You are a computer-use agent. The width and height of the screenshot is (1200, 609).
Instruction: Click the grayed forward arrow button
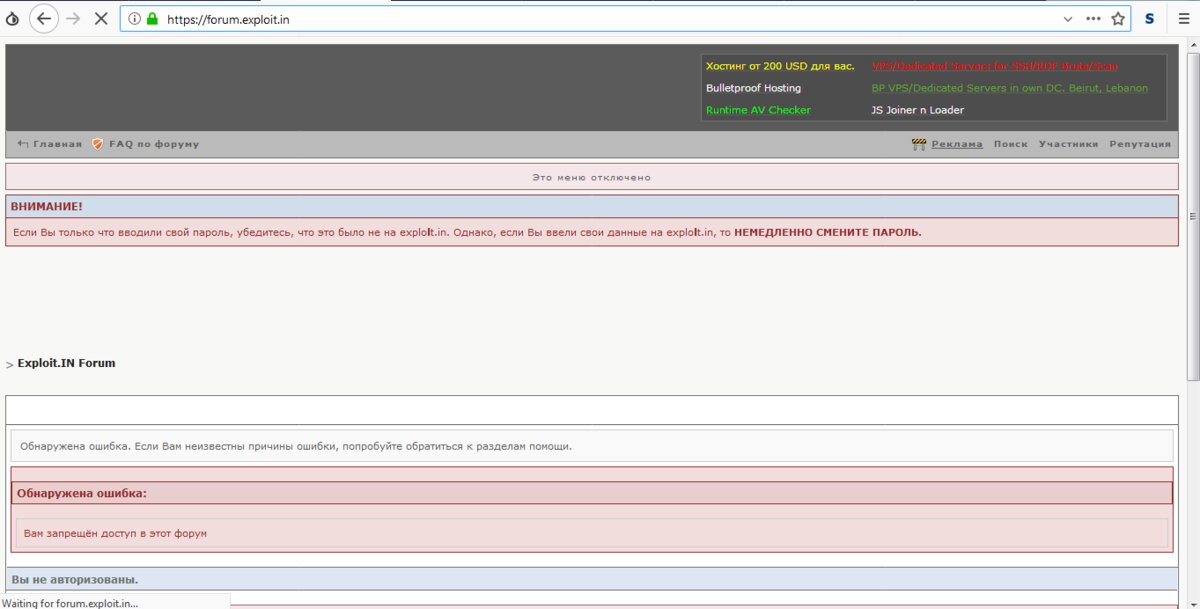[73, 19]
